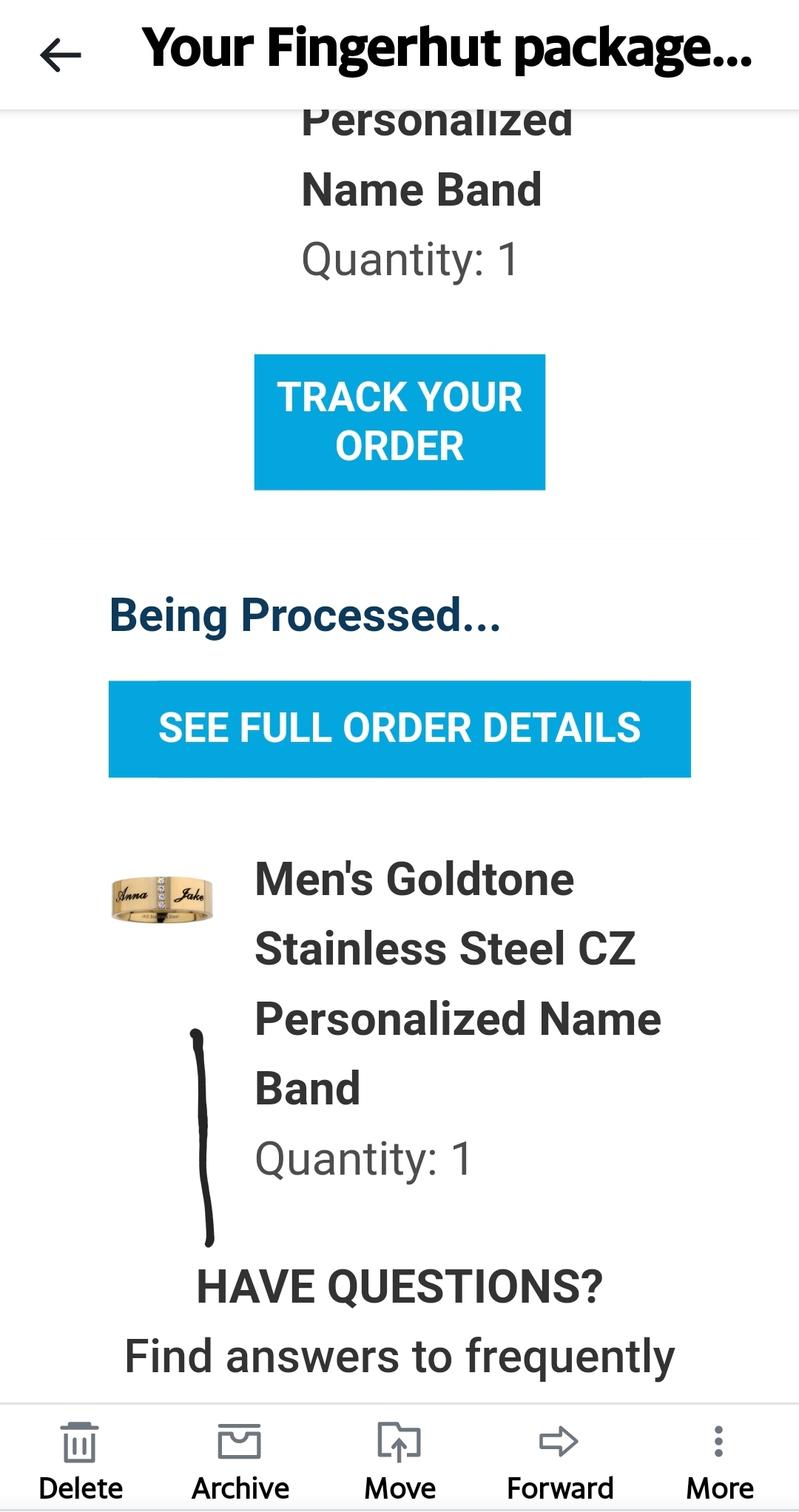Tap the back arrow icon

pos(61,55)
